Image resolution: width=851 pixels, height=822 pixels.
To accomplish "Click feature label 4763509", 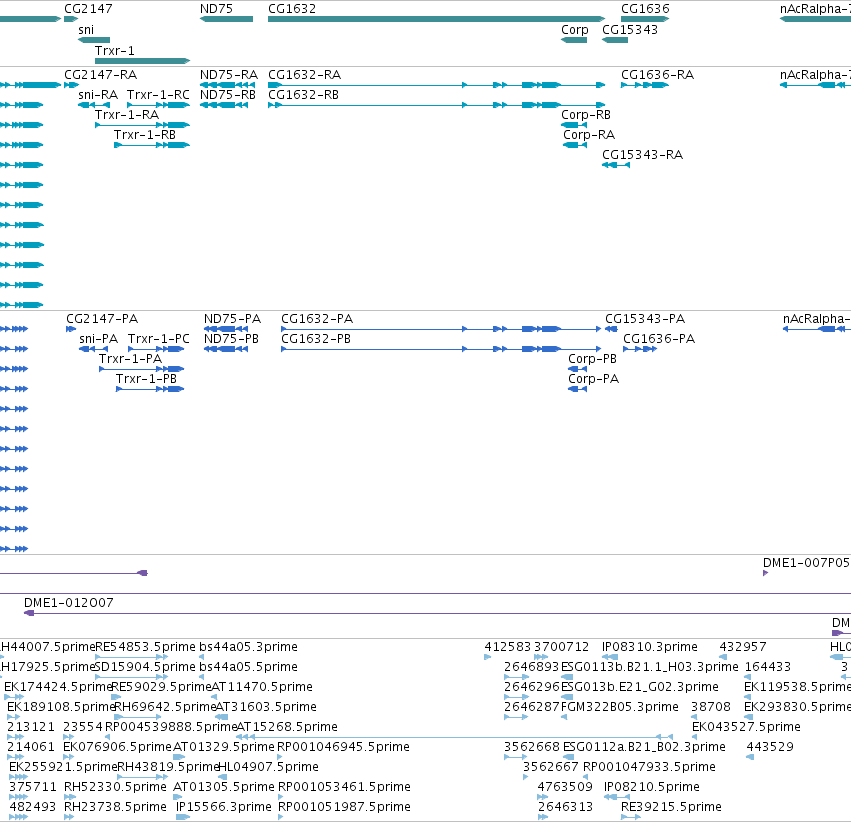I will pos(565,787).
